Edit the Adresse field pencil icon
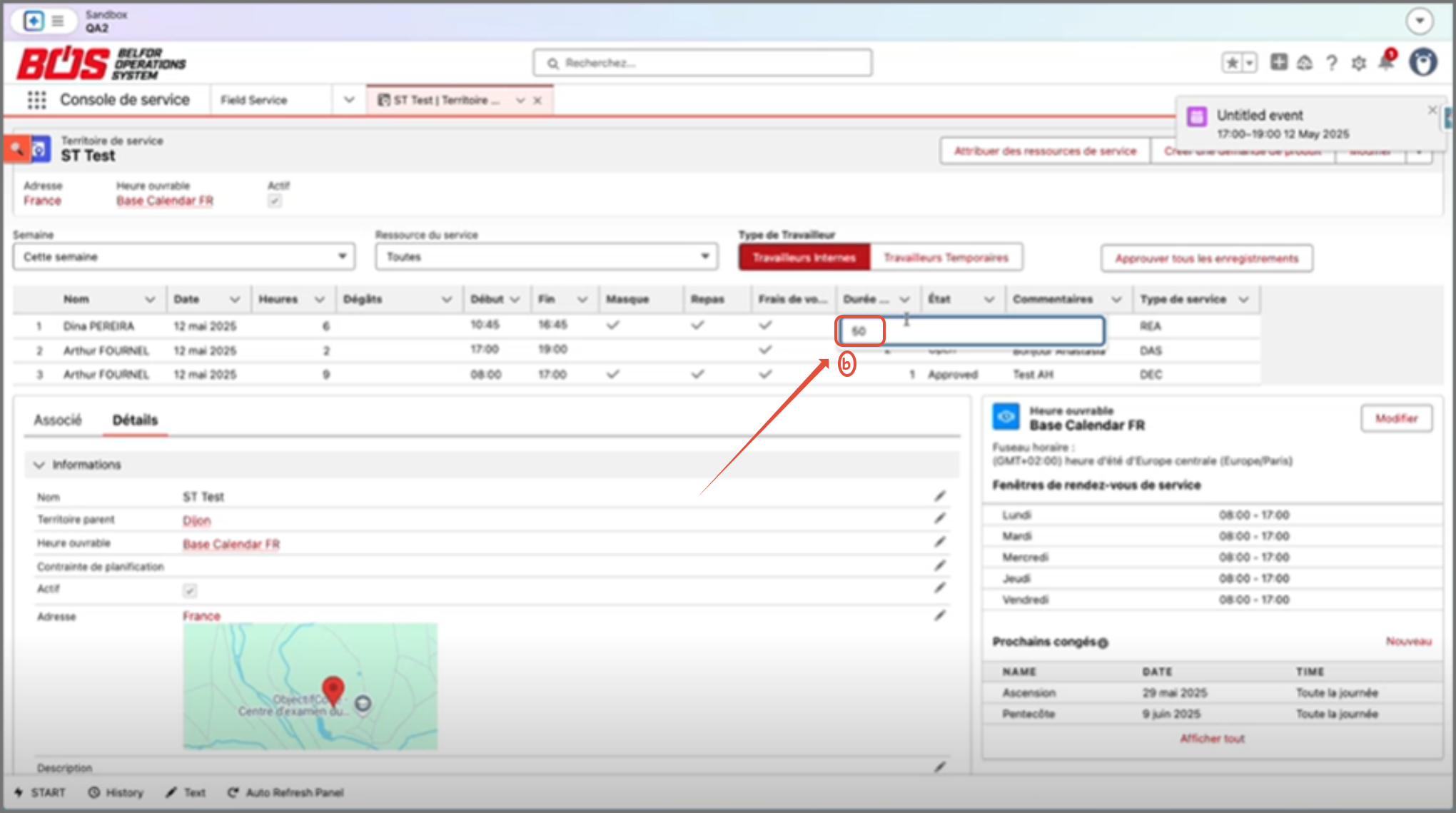Screen dimensions: 1456x813 [940, 615]
